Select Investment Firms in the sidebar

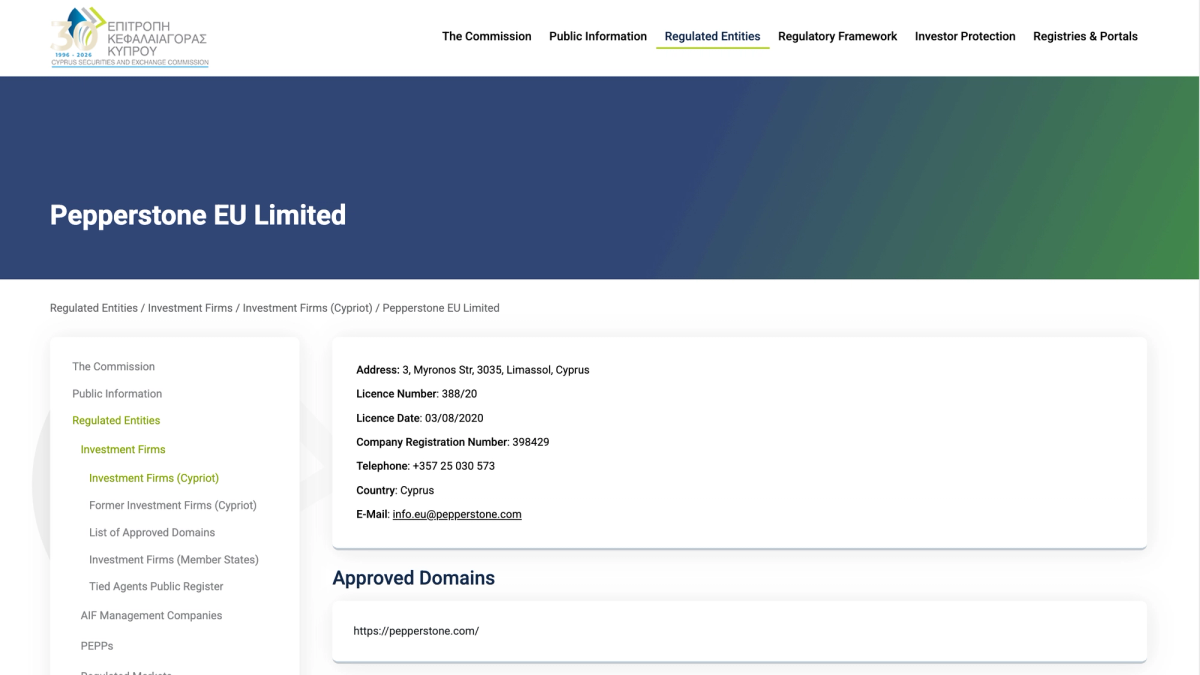123,450
